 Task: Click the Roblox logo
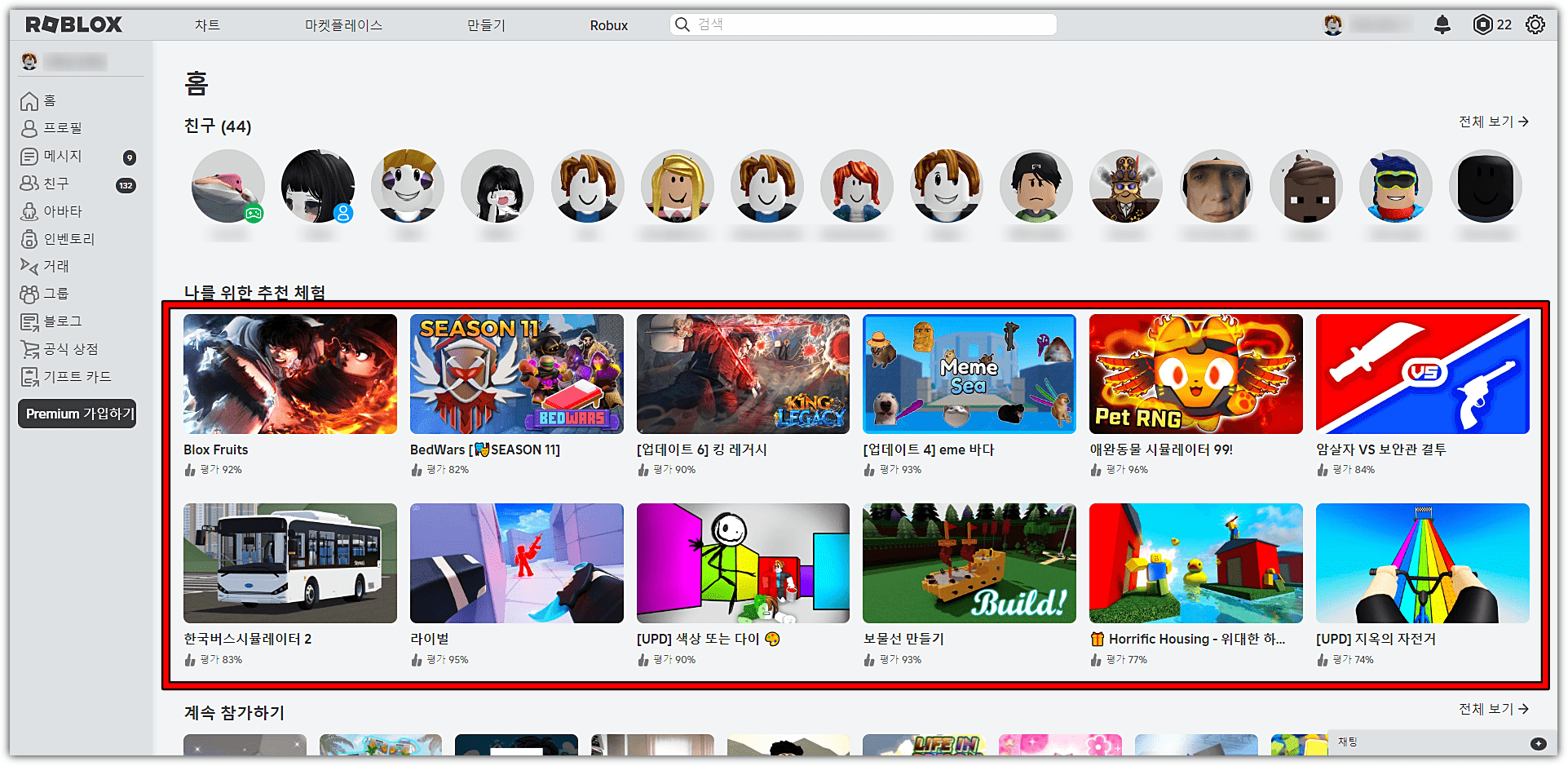73,24
